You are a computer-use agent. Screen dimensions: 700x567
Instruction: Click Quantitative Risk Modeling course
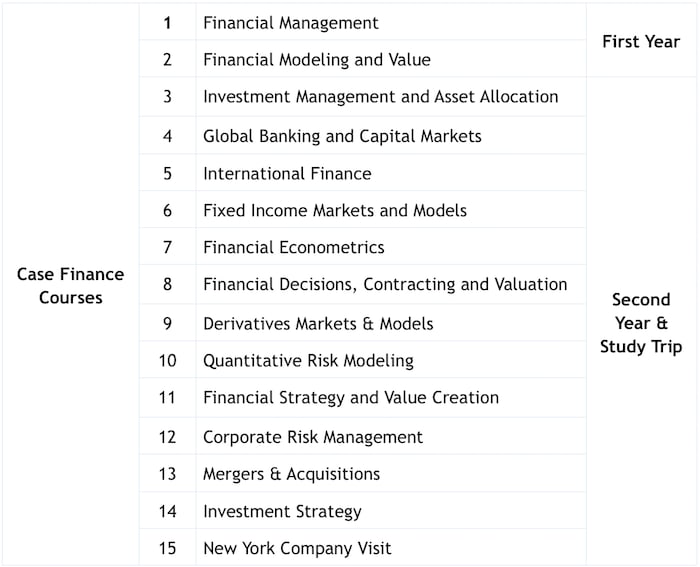pyautogui.click(x=308, y=361)
